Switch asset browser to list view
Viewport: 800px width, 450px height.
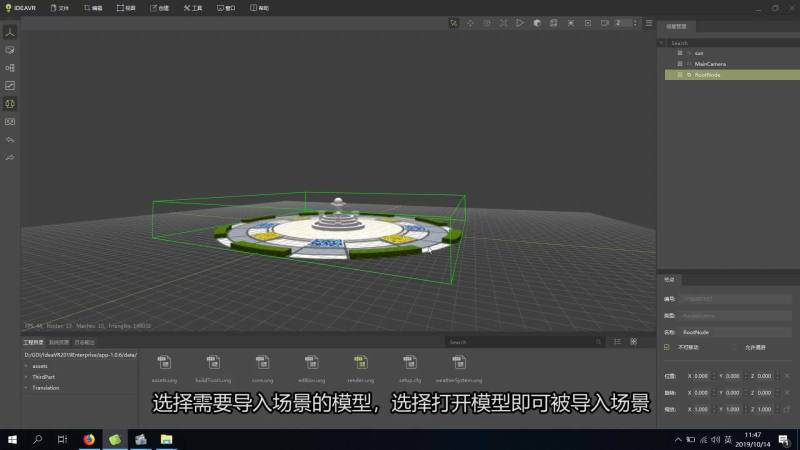point(617,342)
